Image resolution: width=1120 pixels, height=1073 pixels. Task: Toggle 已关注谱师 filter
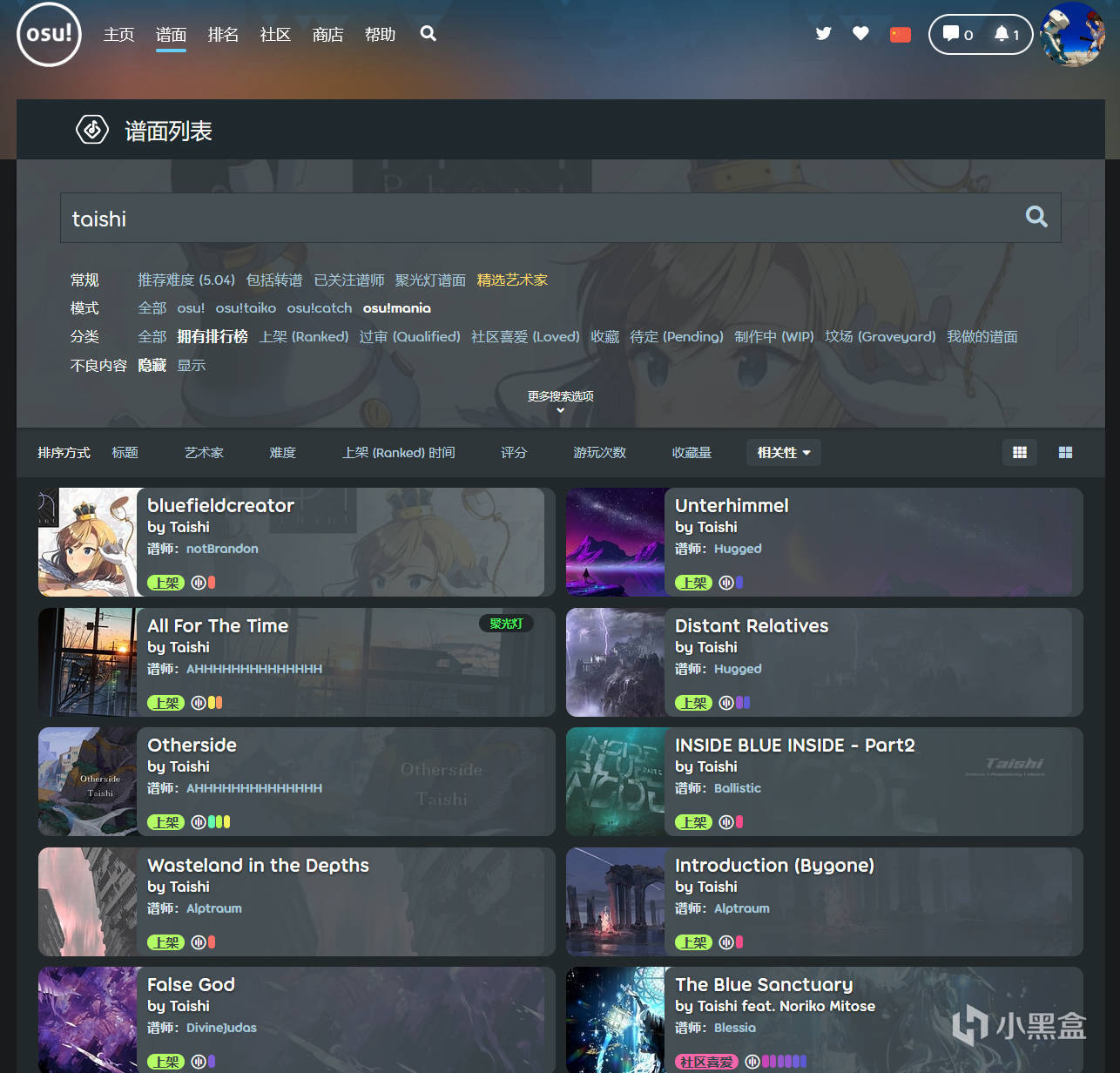(x=349, y=280)
